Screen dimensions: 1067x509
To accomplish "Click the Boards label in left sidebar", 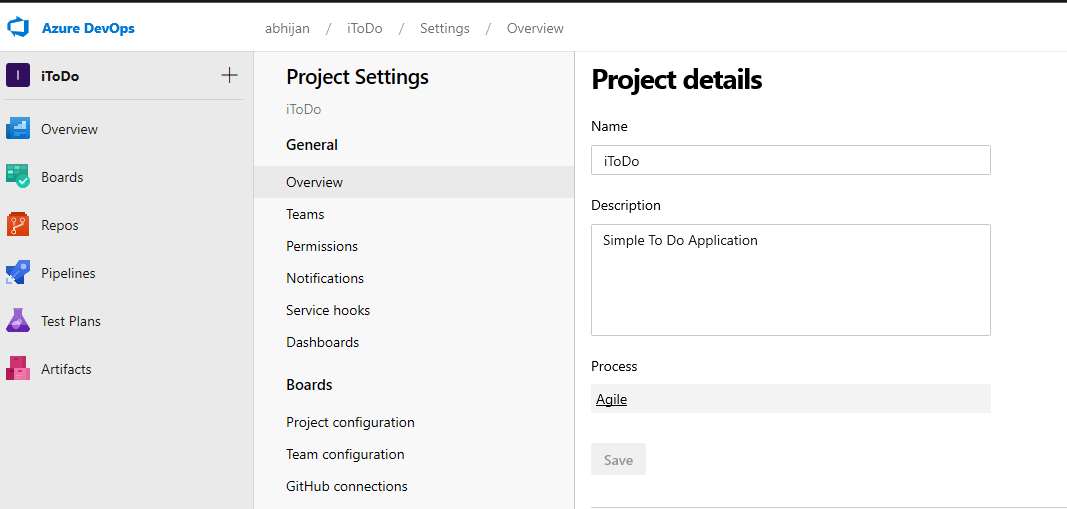I will pyautogui.click(x=62, y=177).
